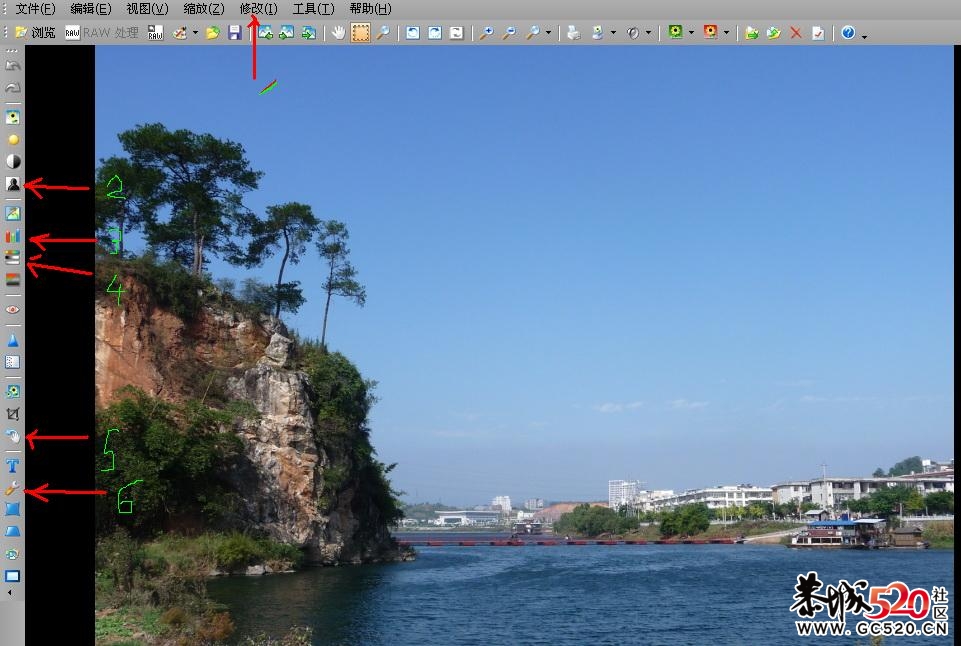Click the blue floppy disk save icon
The height and width of the screenshot is (646, 961).
click(235, 33)
